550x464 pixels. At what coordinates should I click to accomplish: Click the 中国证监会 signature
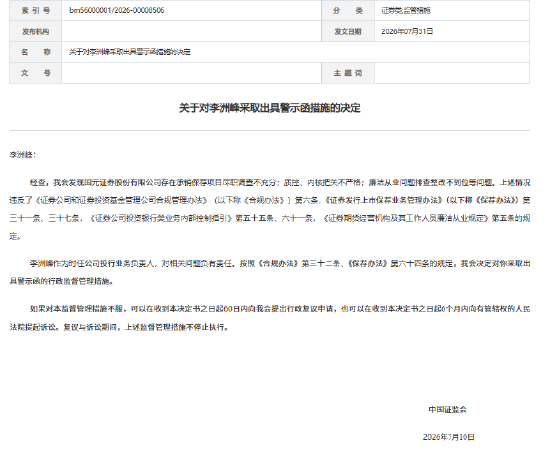(448, 409)
